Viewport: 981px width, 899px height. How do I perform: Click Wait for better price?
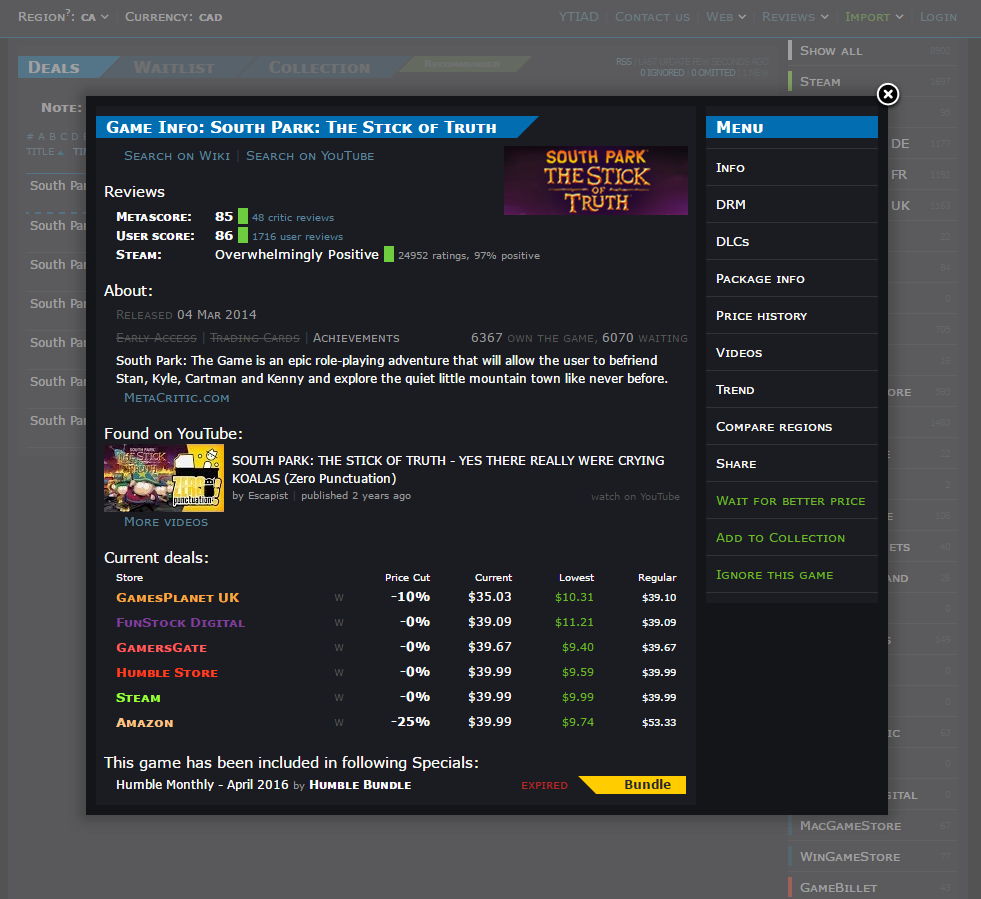point(791,500)
